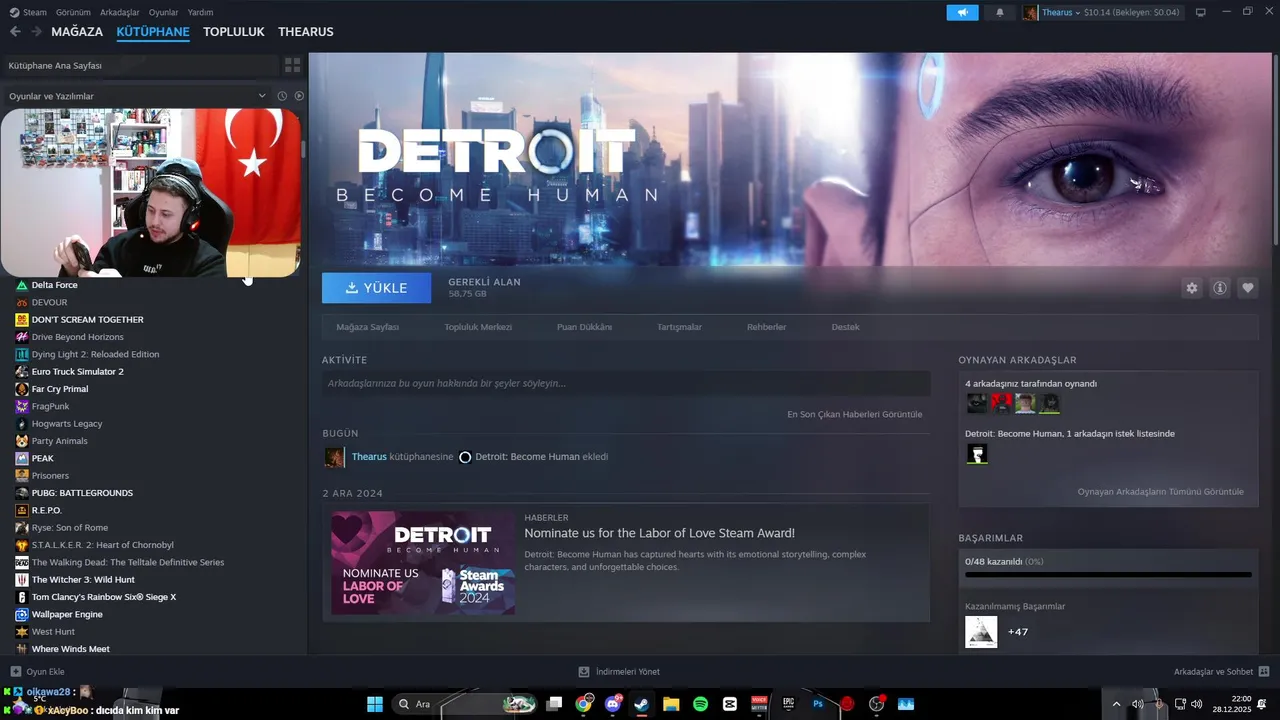Image resolution: width=1280 pixels, height=720 pixels.
Task: Open Spotify from the taskbar
Action: [x=701, y=704]
